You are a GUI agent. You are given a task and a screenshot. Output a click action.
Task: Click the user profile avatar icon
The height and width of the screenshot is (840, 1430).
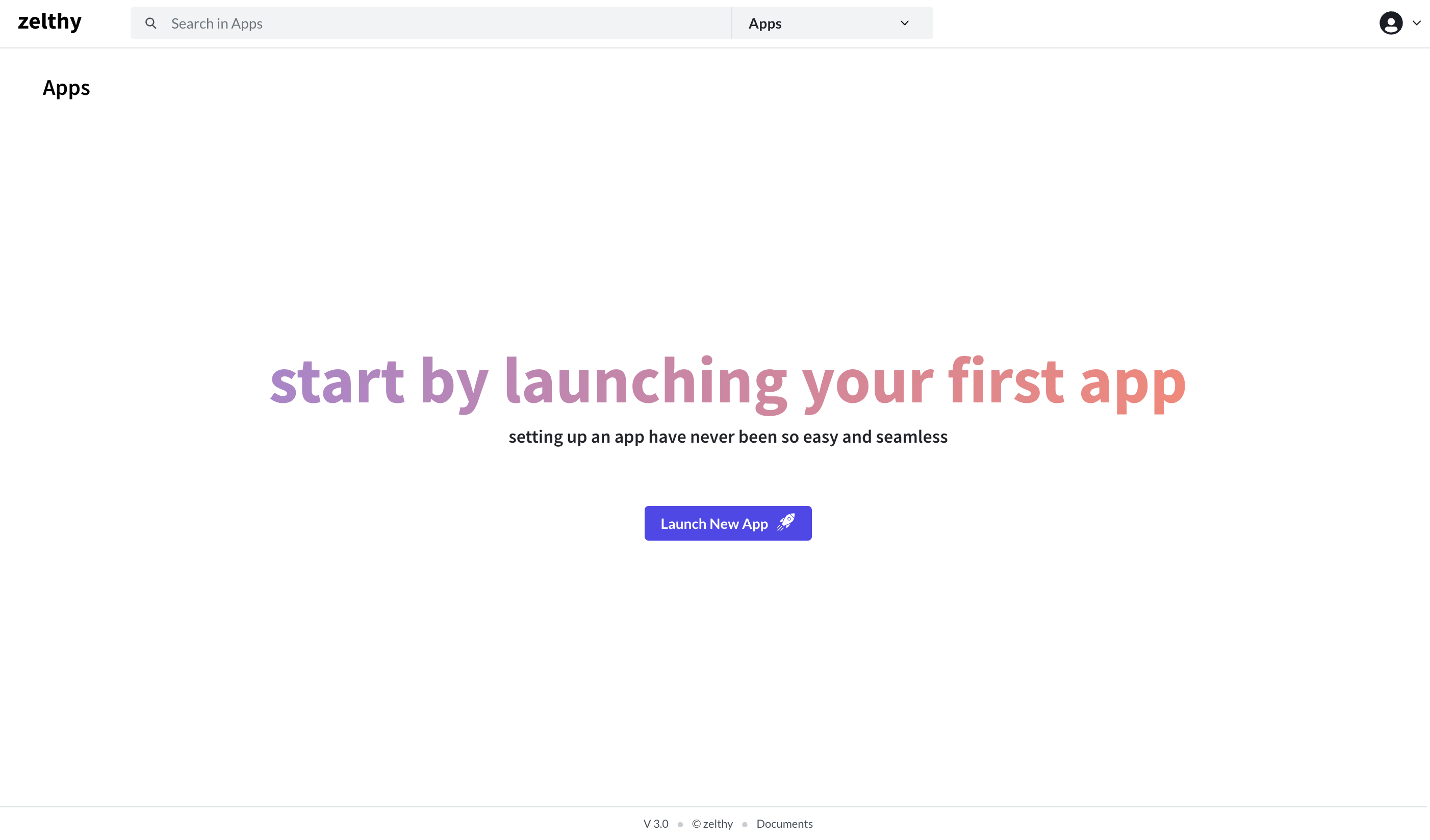click(x=1391, y=23)
